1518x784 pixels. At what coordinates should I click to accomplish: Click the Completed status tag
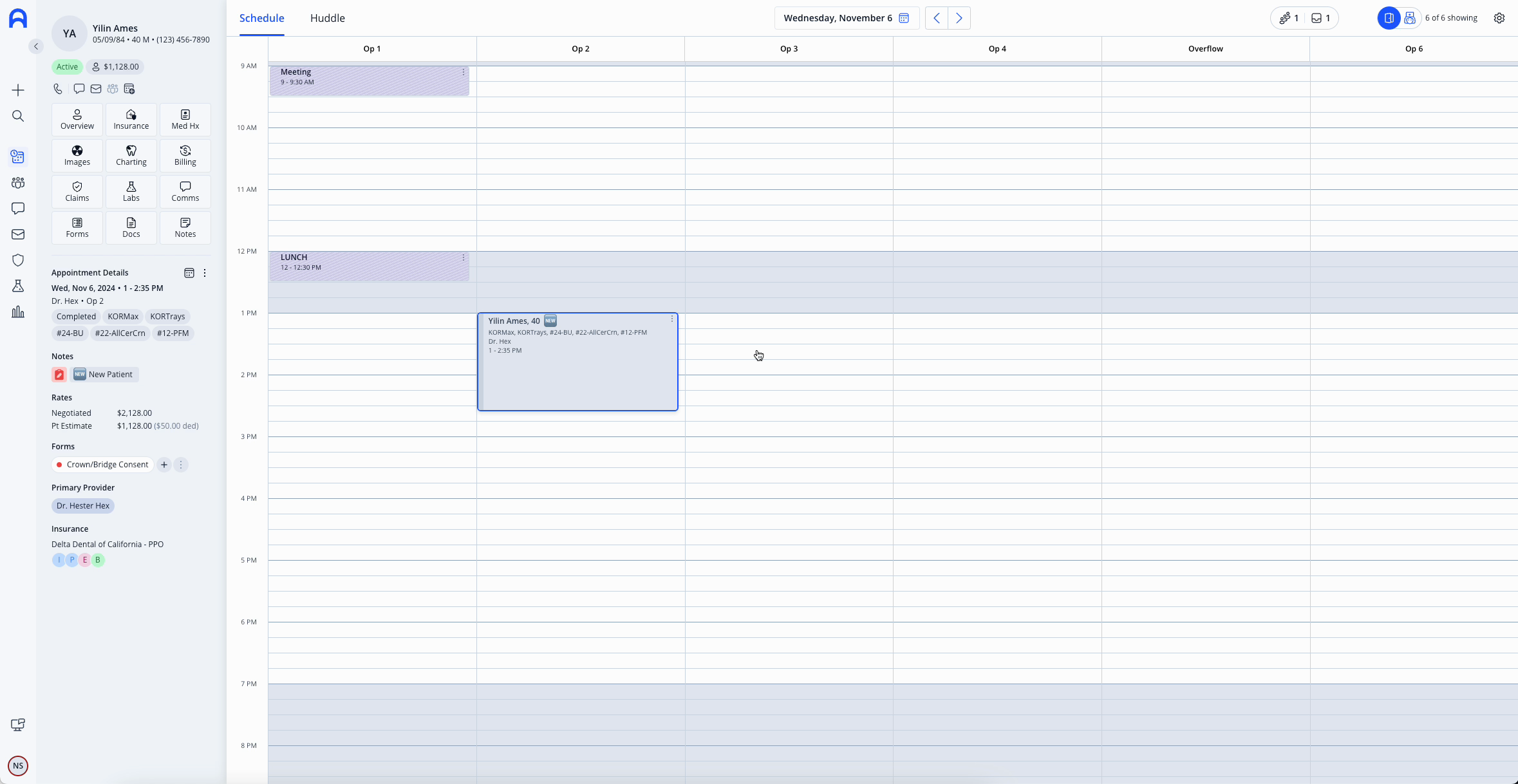tap(76, 317)
